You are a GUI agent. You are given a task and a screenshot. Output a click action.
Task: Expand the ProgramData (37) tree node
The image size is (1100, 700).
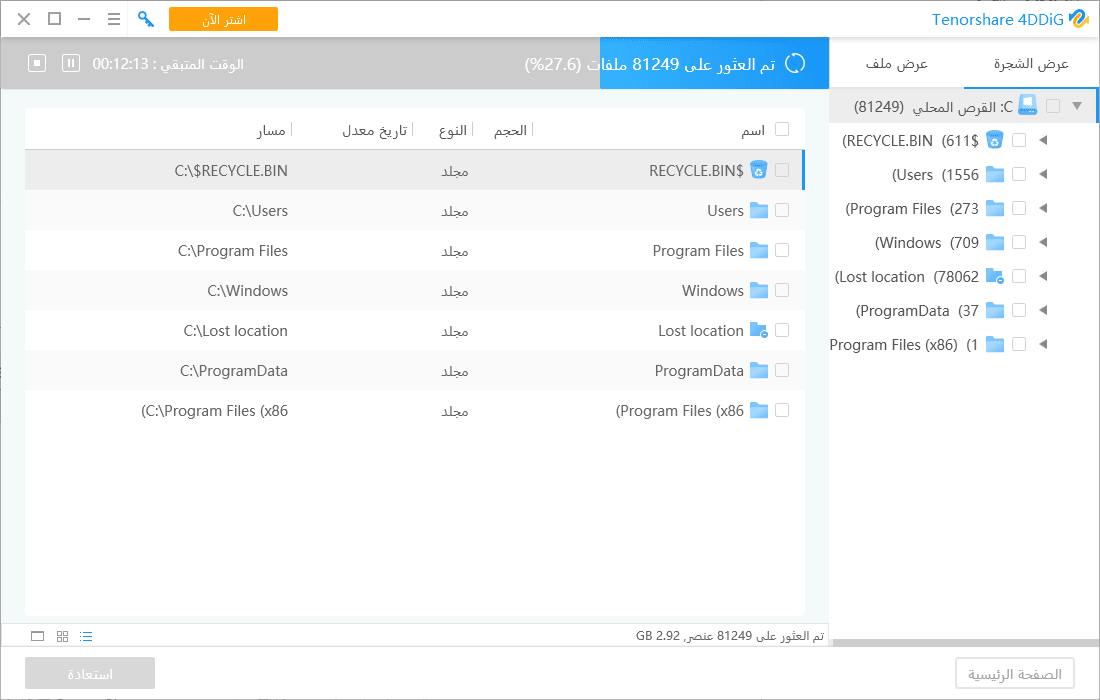tap(1043, 310)
